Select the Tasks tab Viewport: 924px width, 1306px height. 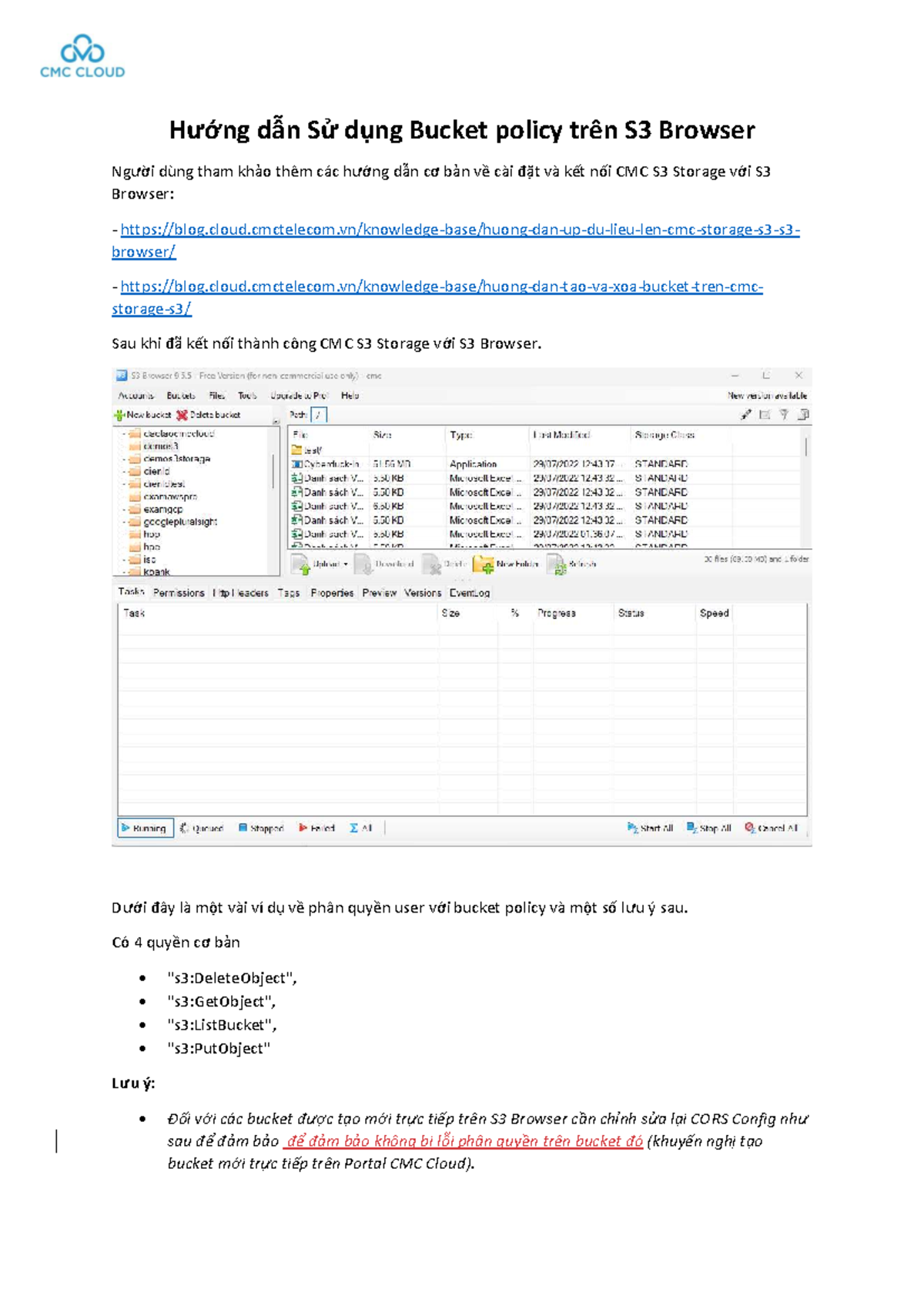[131, 591]
